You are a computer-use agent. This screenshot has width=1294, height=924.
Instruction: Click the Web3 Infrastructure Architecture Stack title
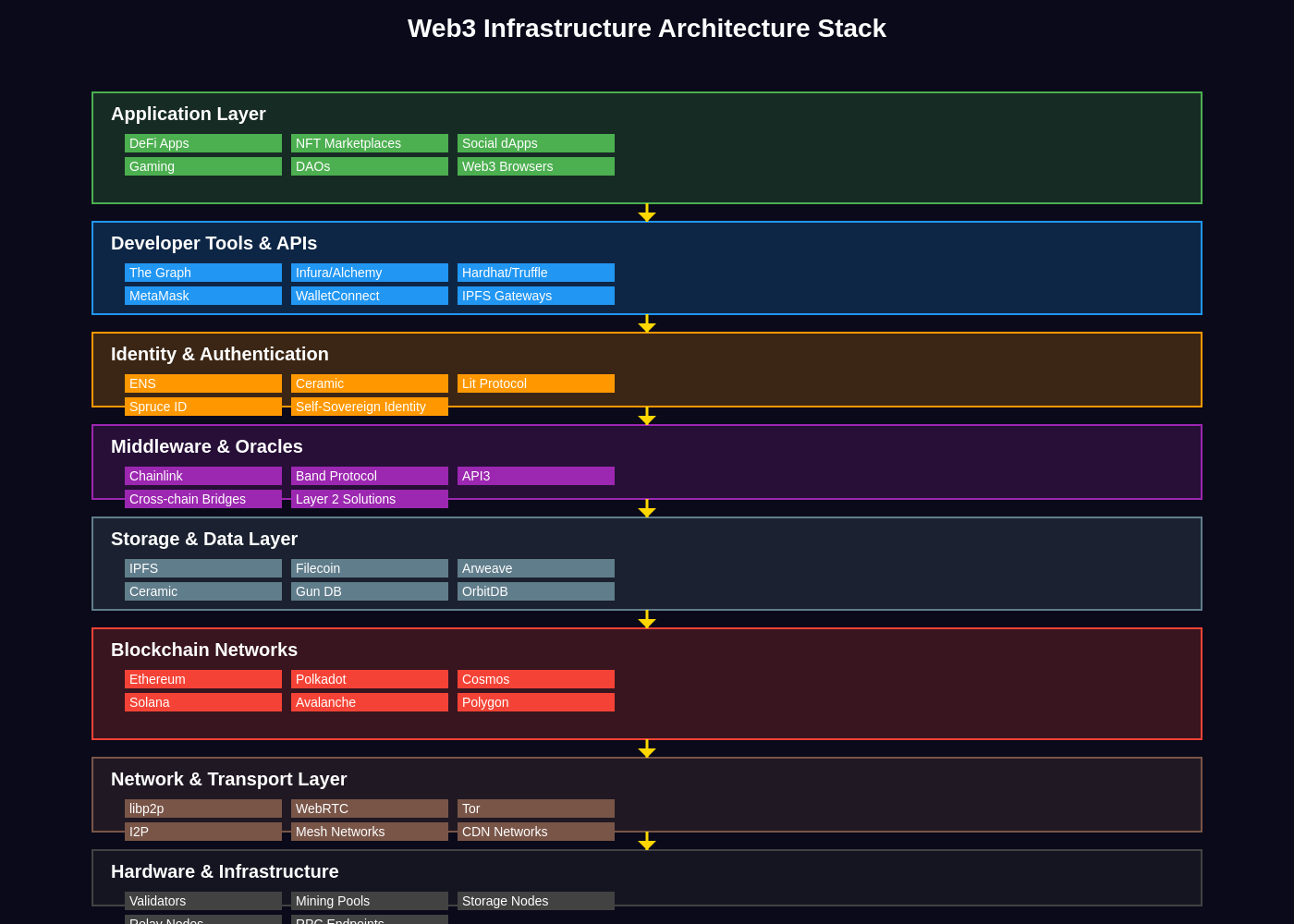click(x=647, y=29)
